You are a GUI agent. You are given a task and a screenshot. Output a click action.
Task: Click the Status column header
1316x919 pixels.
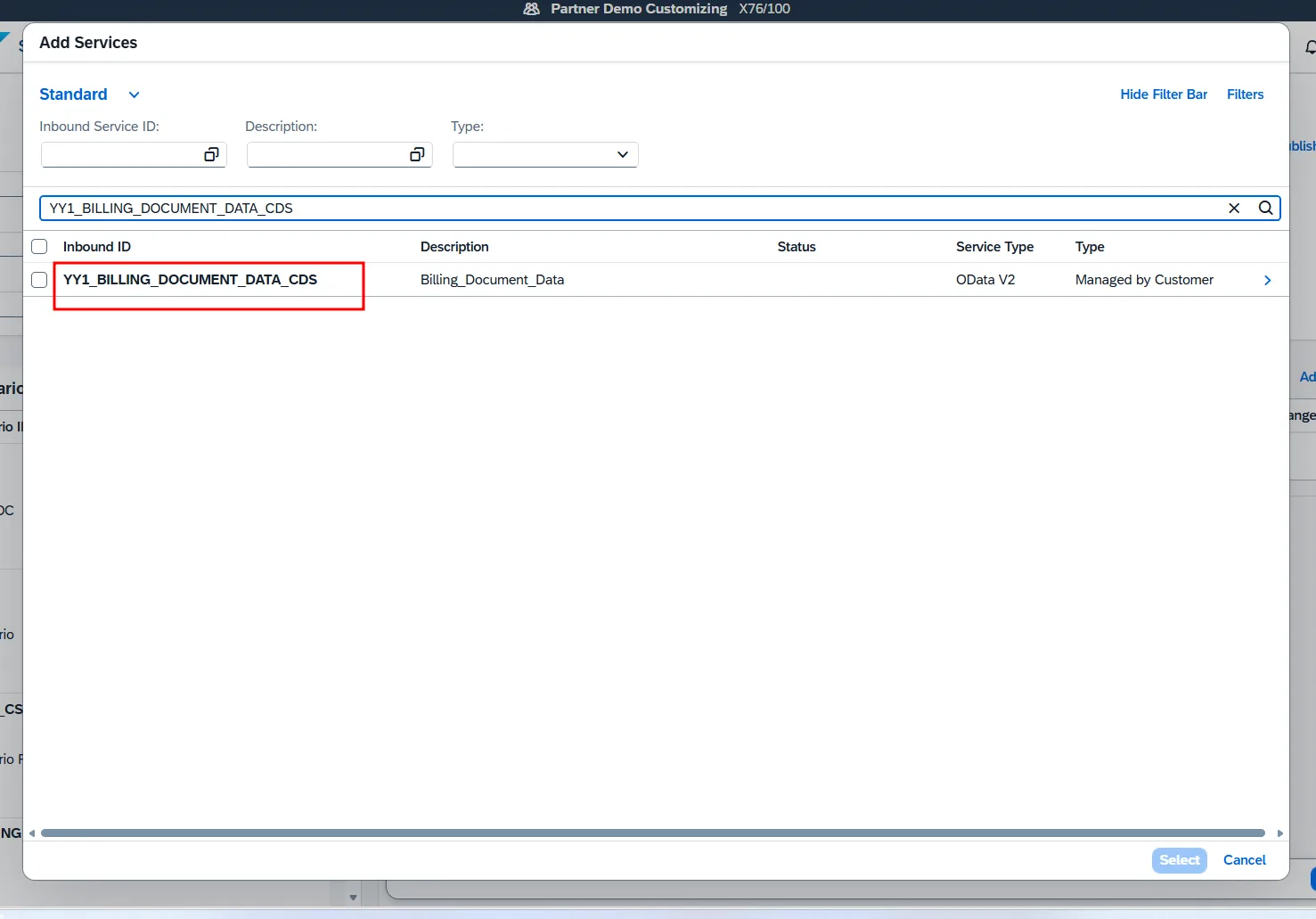point(797,247)
